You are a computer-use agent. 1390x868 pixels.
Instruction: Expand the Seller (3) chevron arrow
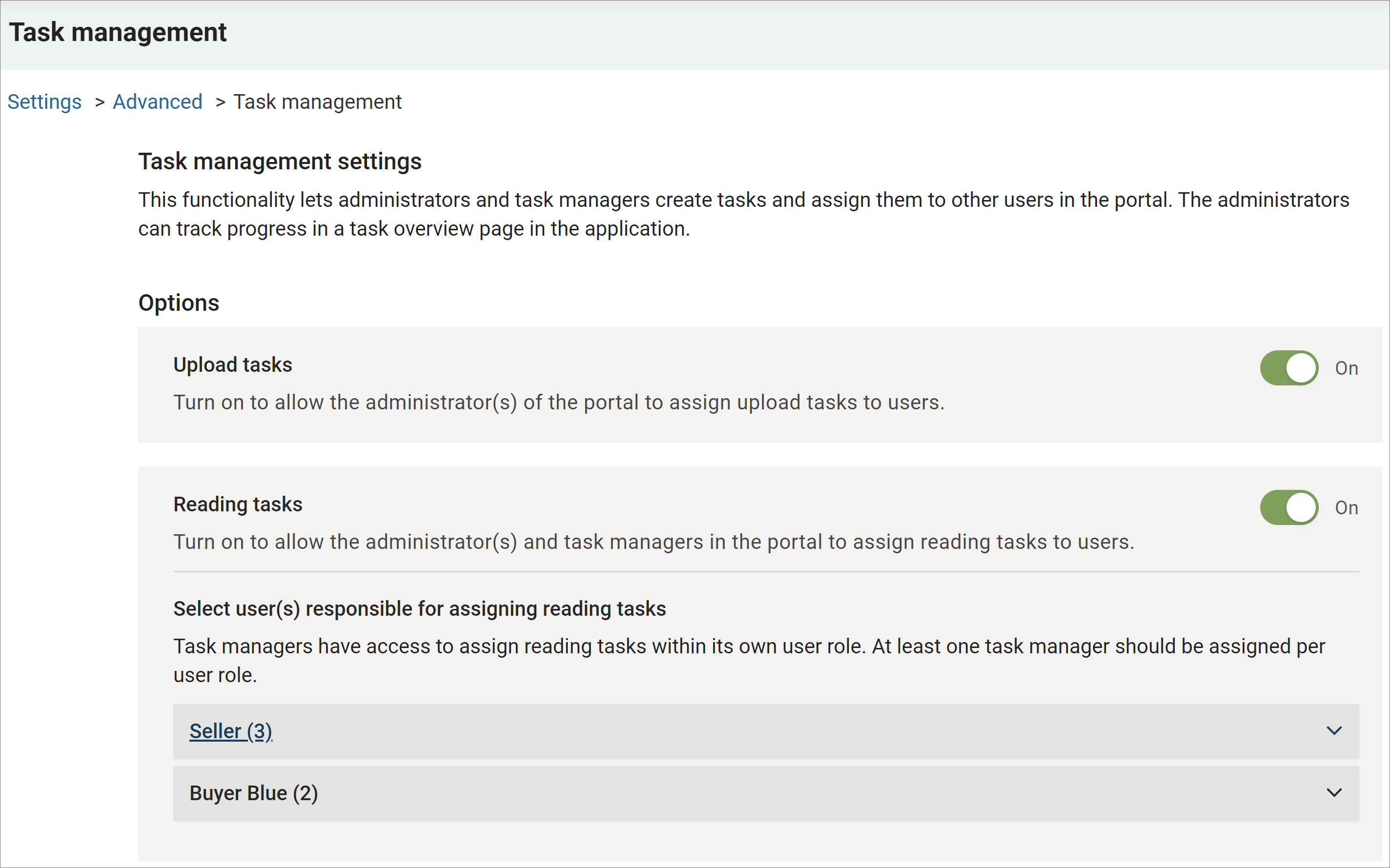pos(1334,731)
